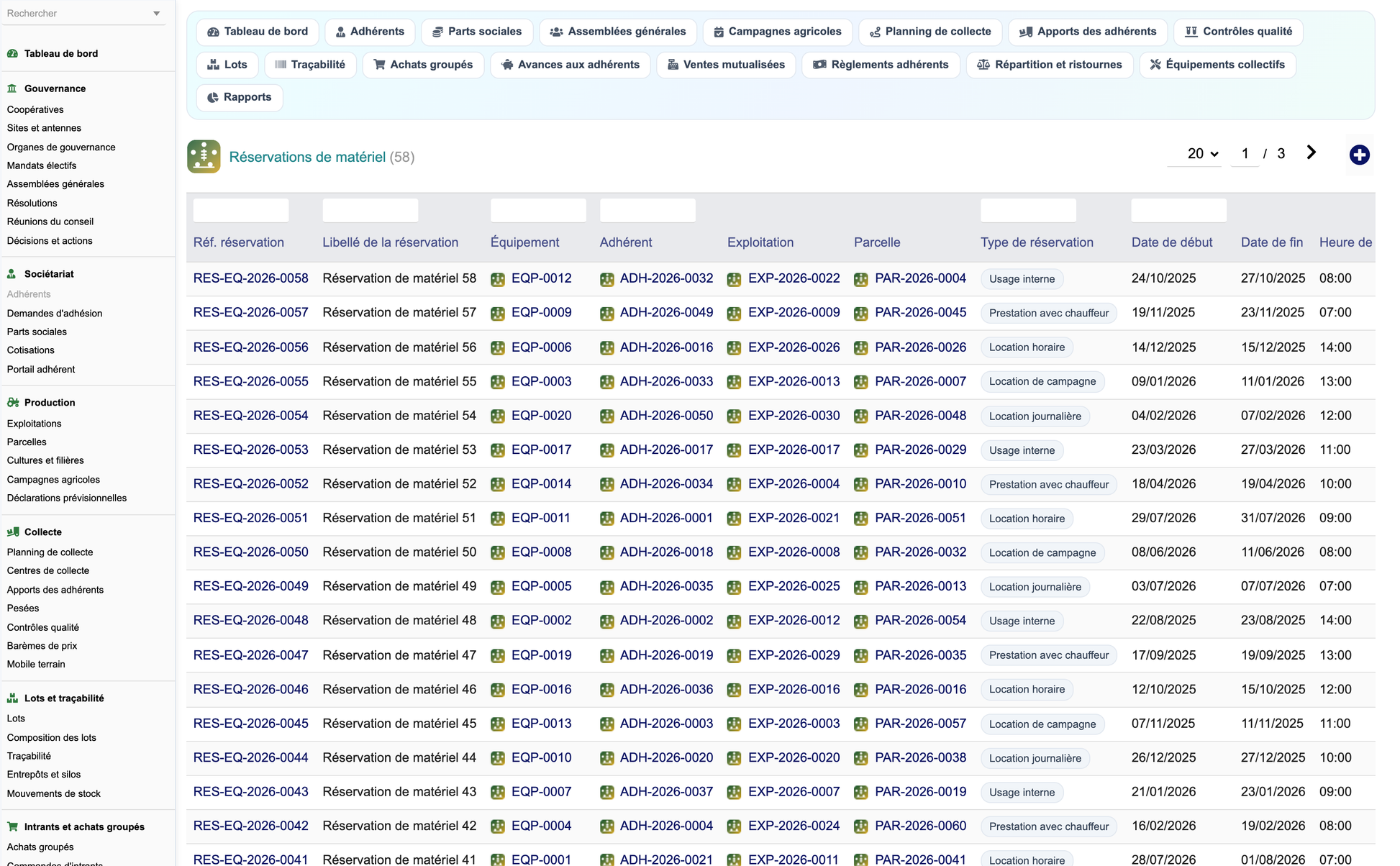Viewport: 1400px width, 866px height.
Task: Click the Équipements collectifs tools icon
Action: [x=1155, y=65]
